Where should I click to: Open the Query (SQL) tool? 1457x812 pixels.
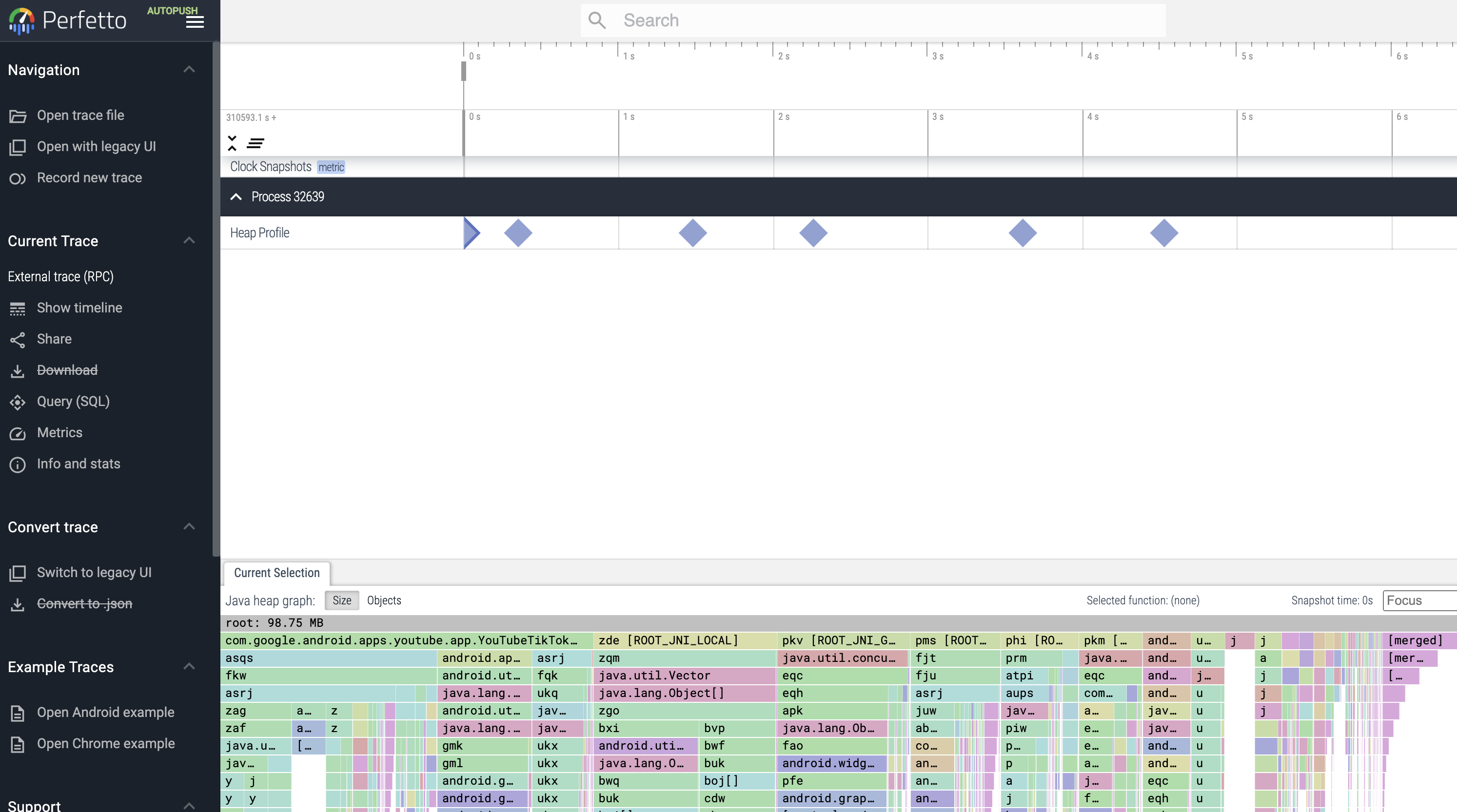click(73, 402)
